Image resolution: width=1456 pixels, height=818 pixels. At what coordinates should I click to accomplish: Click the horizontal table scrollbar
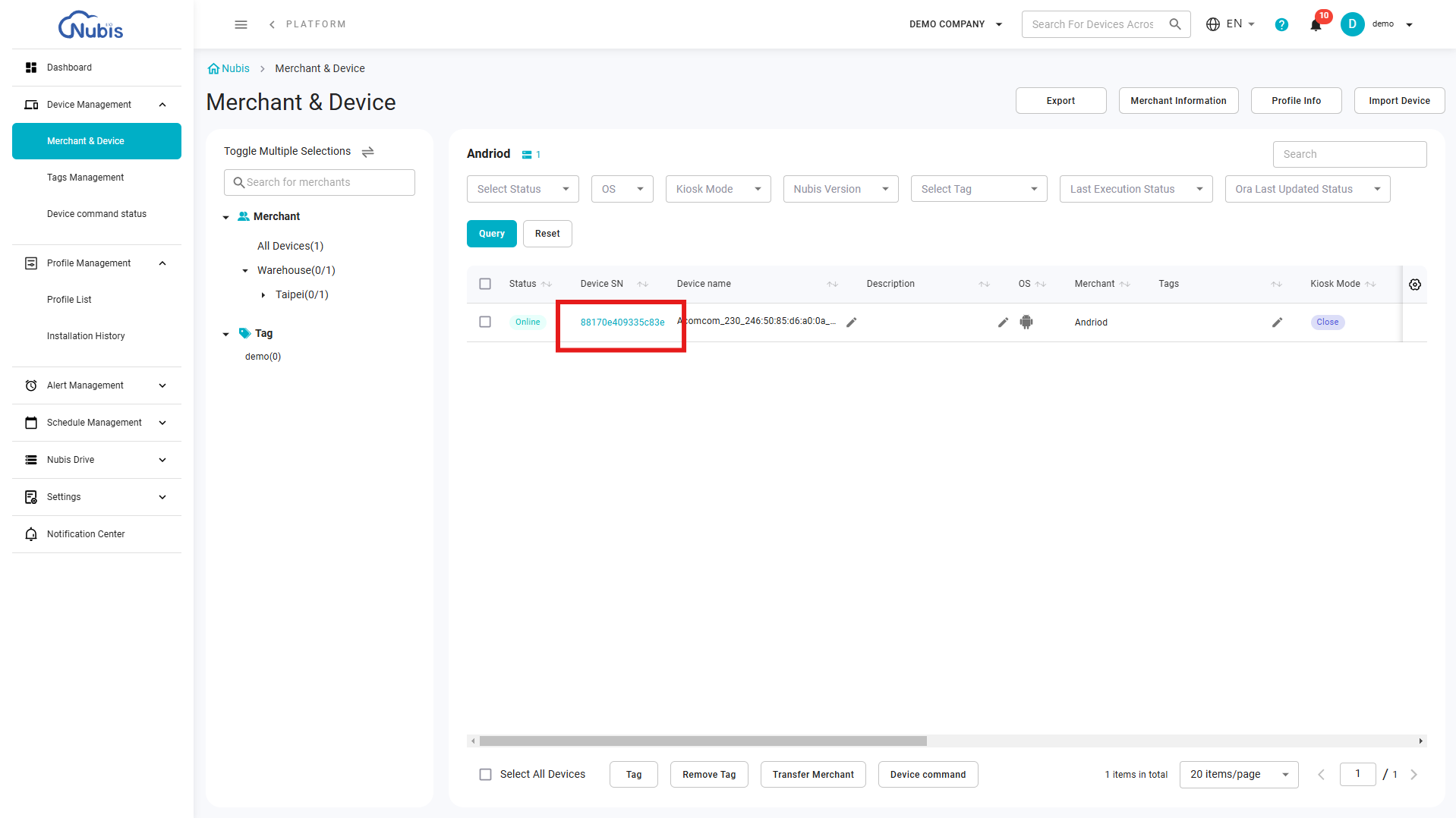pyautogui.click(x=703, y=741)
